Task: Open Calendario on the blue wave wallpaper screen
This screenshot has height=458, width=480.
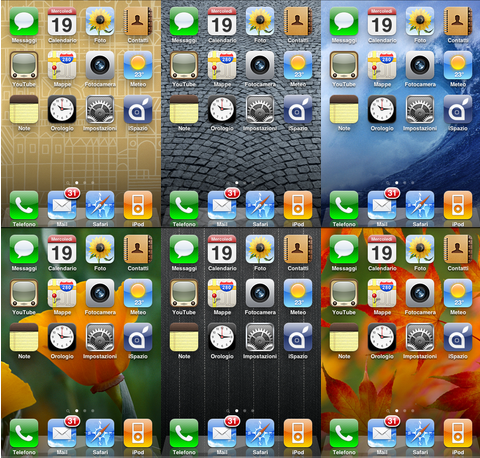Action: (382, 21)
